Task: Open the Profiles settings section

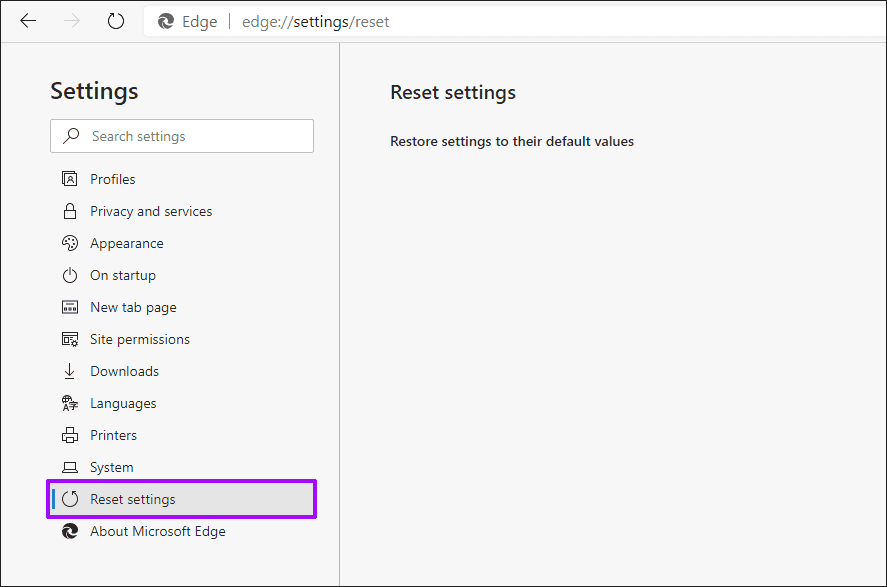Action: tap(113, 179)
